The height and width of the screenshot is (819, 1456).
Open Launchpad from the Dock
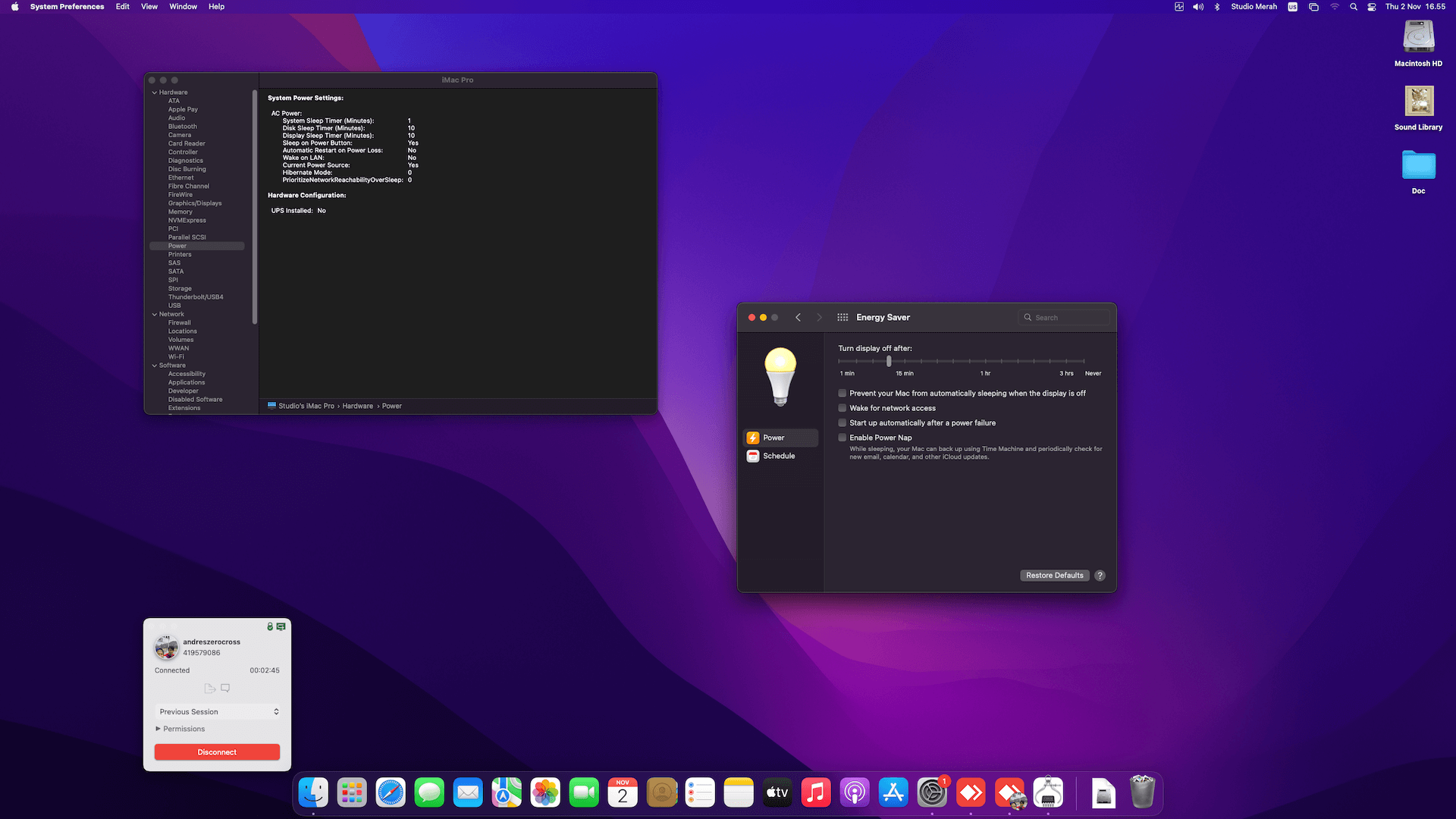point(352,793)
